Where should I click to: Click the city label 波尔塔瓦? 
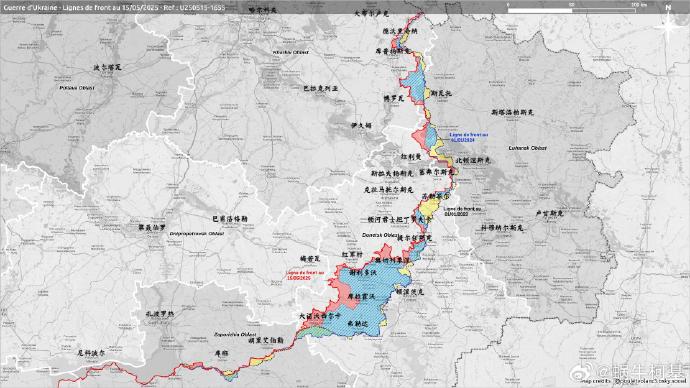pos(107,68)
